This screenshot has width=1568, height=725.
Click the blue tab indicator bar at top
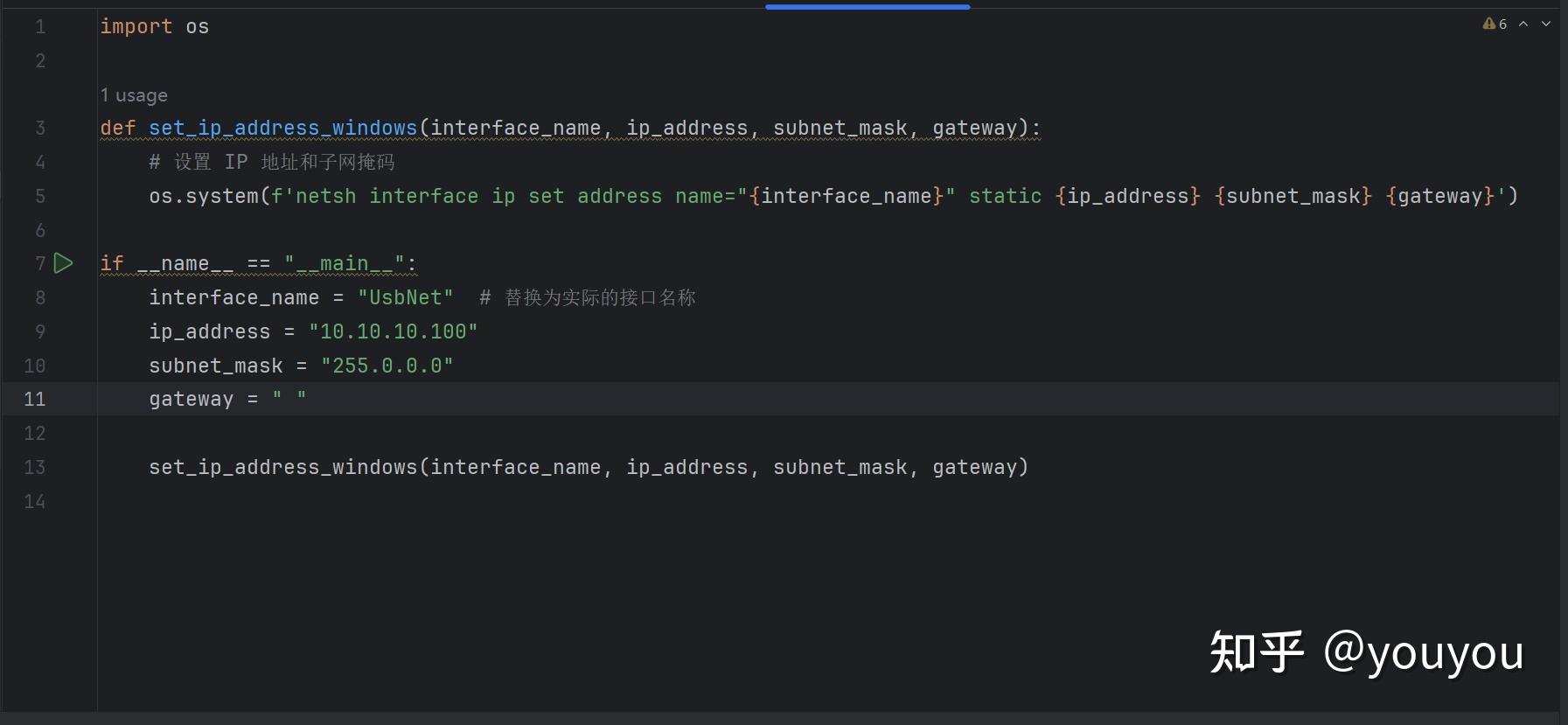pos(868,7)
